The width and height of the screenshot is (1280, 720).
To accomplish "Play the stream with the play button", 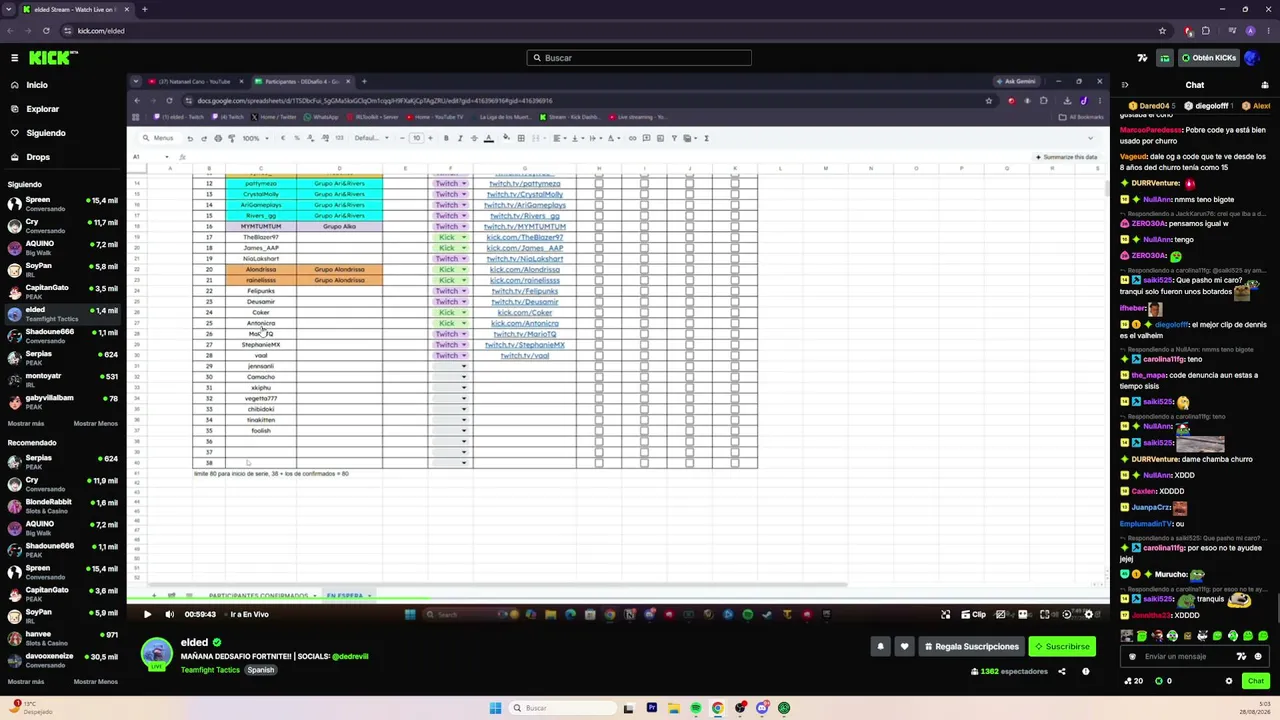I will point(147,614).
